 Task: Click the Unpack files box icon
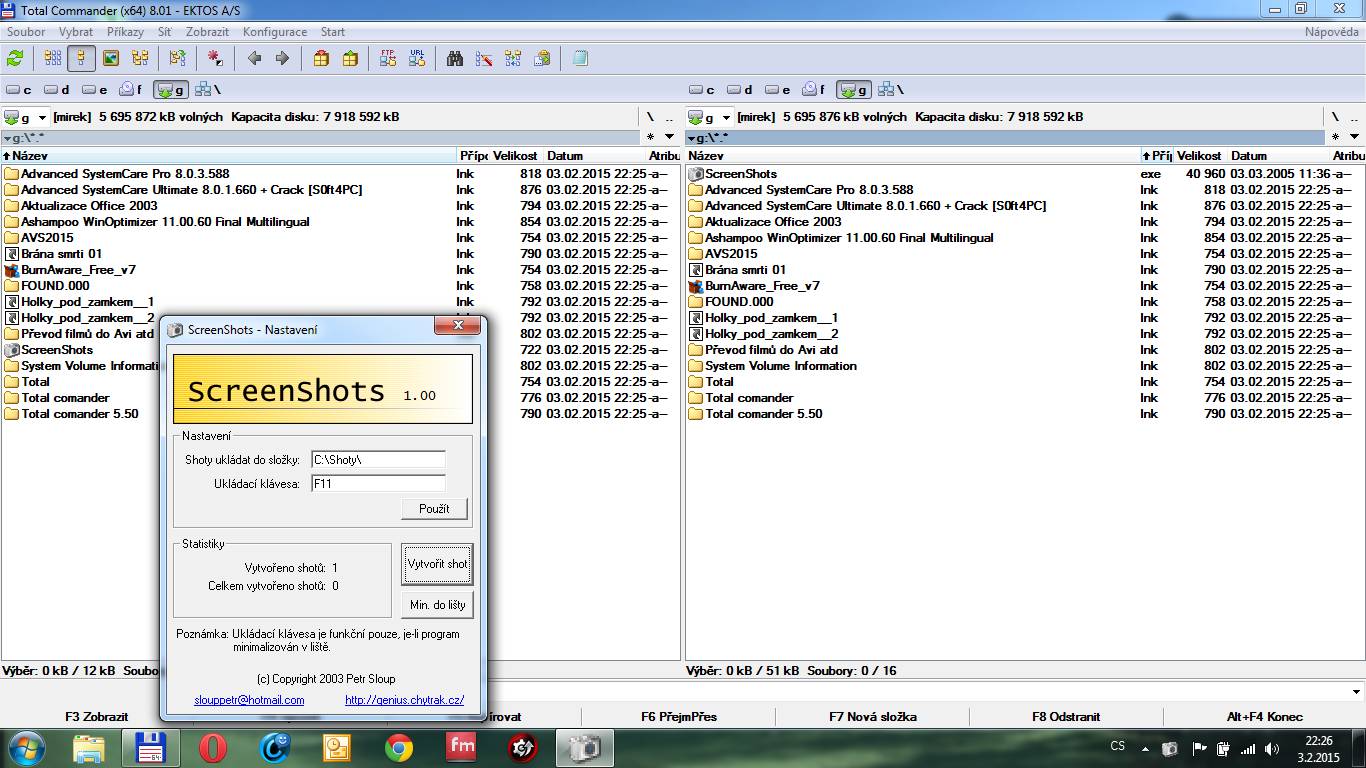click(350, 59)
